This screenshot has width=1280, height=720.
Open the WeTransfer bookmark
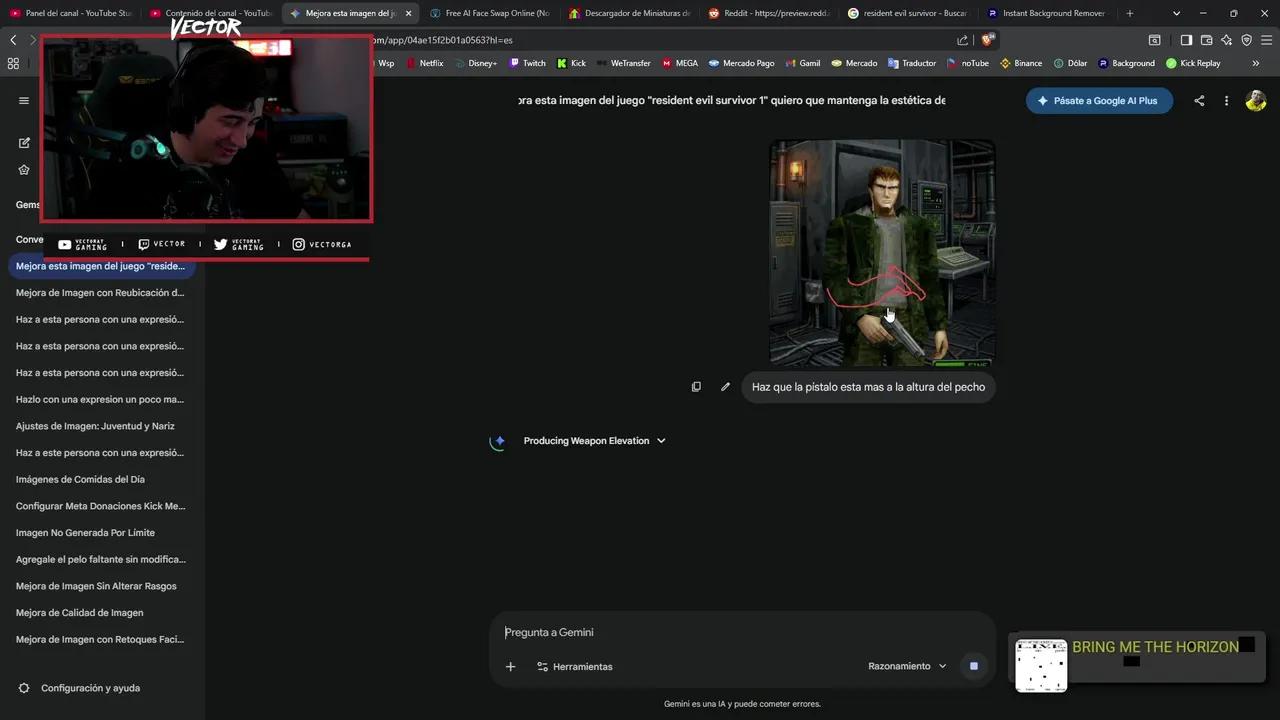[624, 63]
